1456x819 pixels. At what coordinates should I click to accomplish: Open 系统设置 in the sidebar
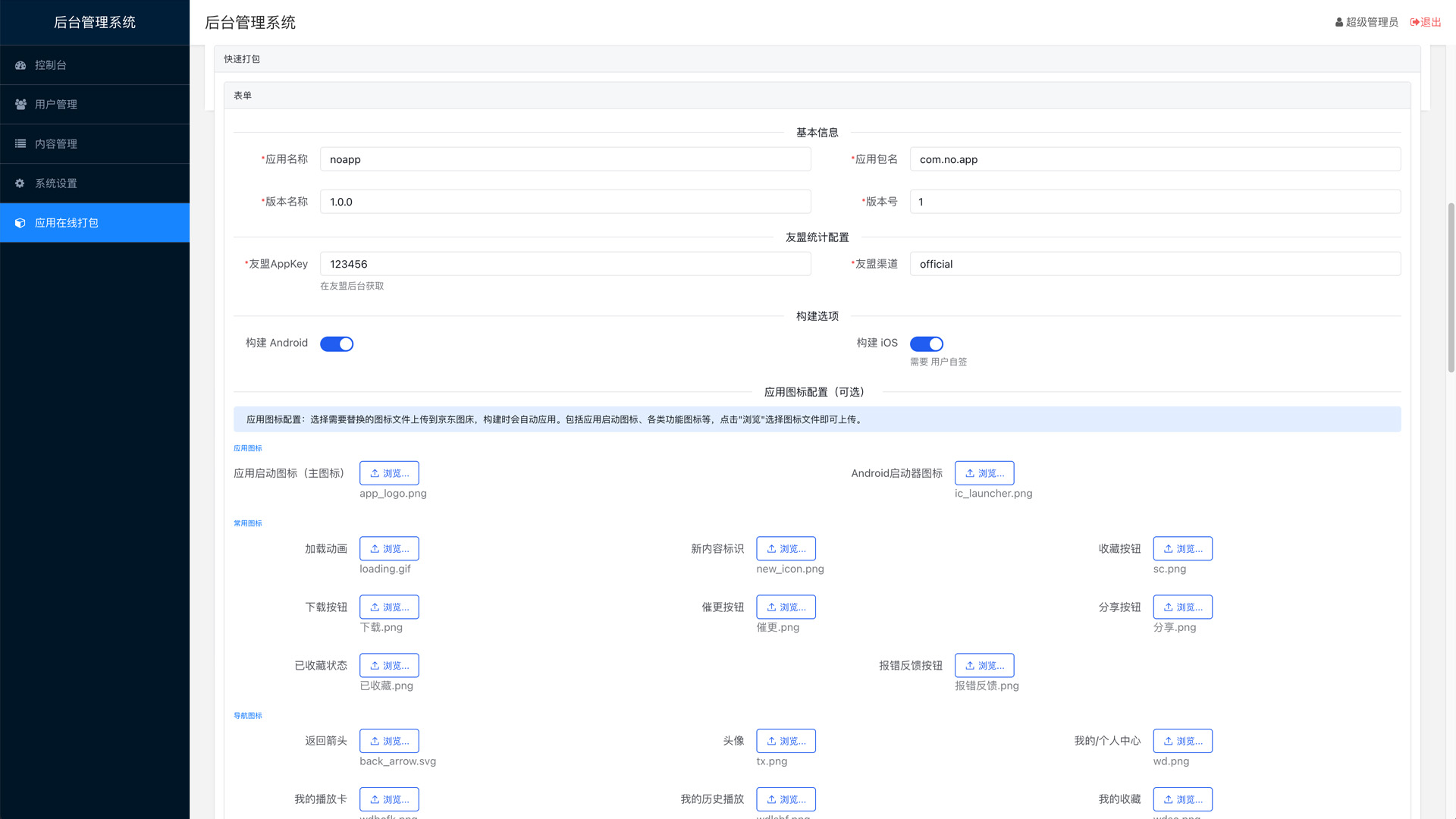(54, 183)
